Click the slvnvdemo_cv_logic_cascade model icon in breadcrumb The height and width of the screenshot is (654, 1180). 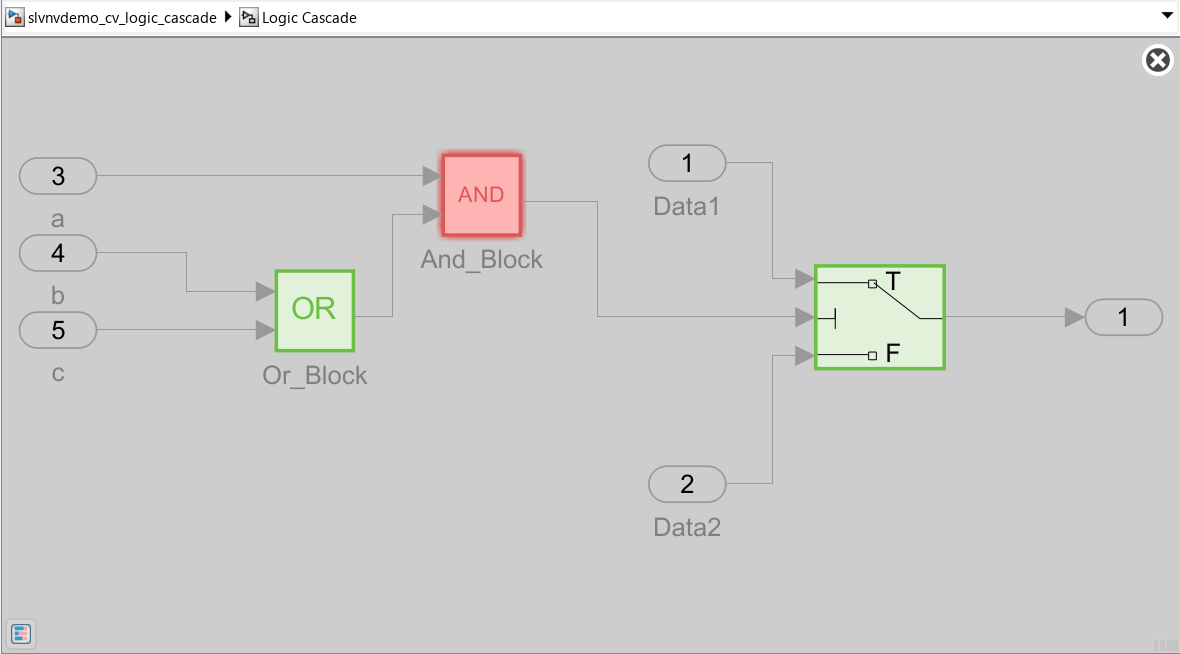click(x=14, y=17)
